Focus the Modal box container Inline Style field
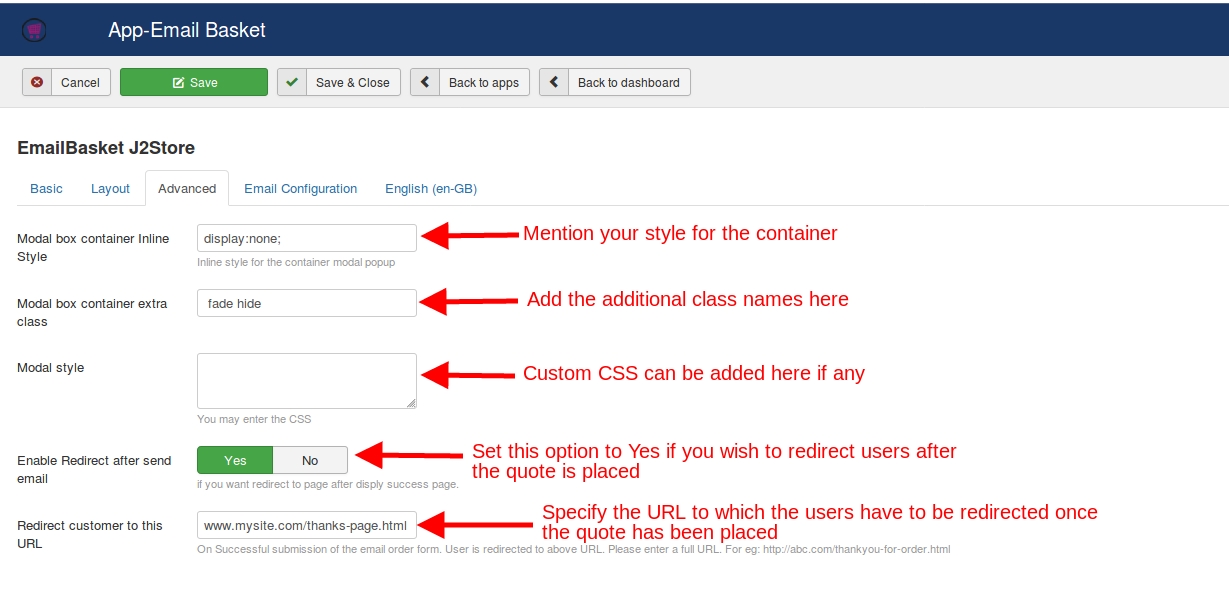Viewport: 1229px width, 603px height. tap(306, 238)
